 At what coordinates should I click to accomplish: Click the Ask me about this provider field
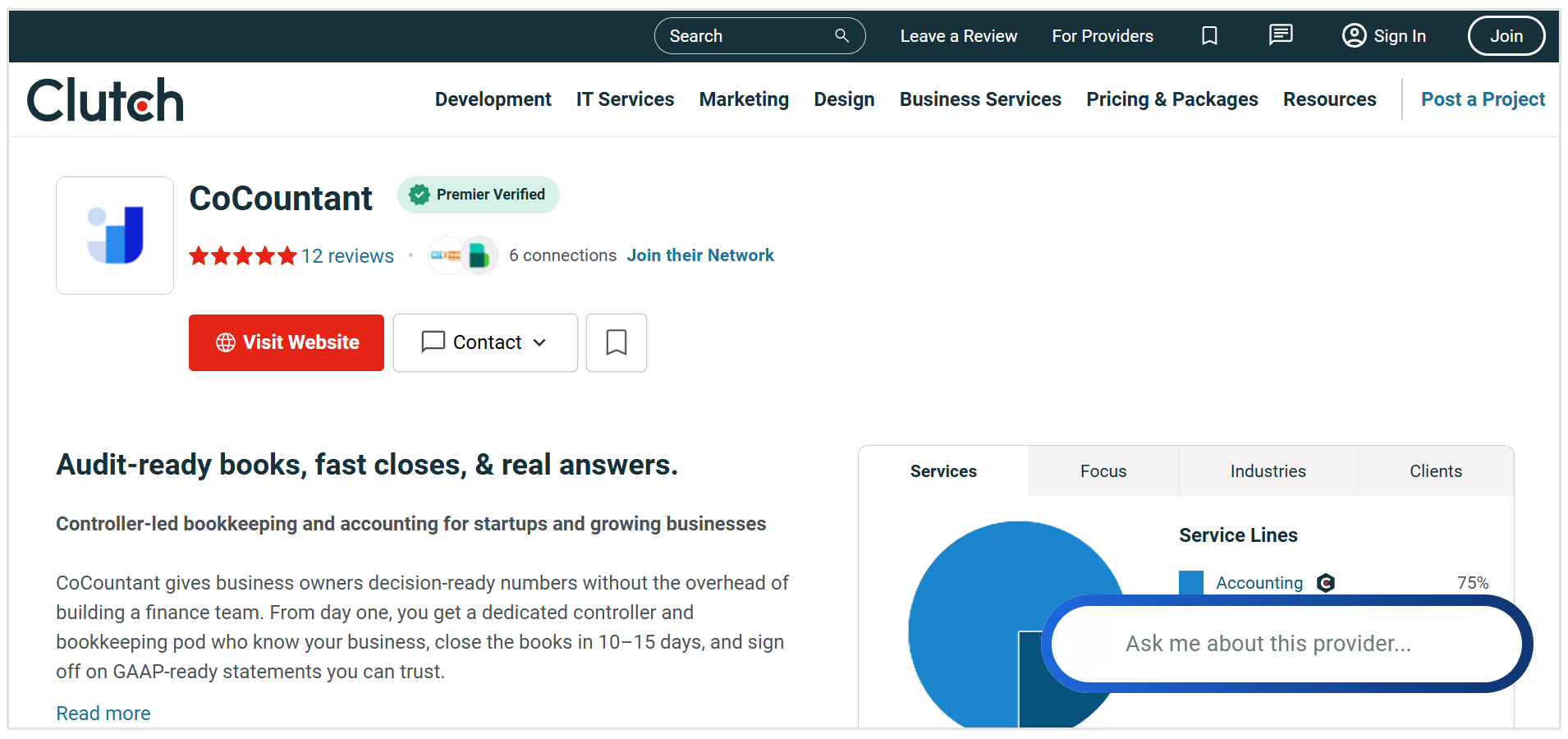1286,644
